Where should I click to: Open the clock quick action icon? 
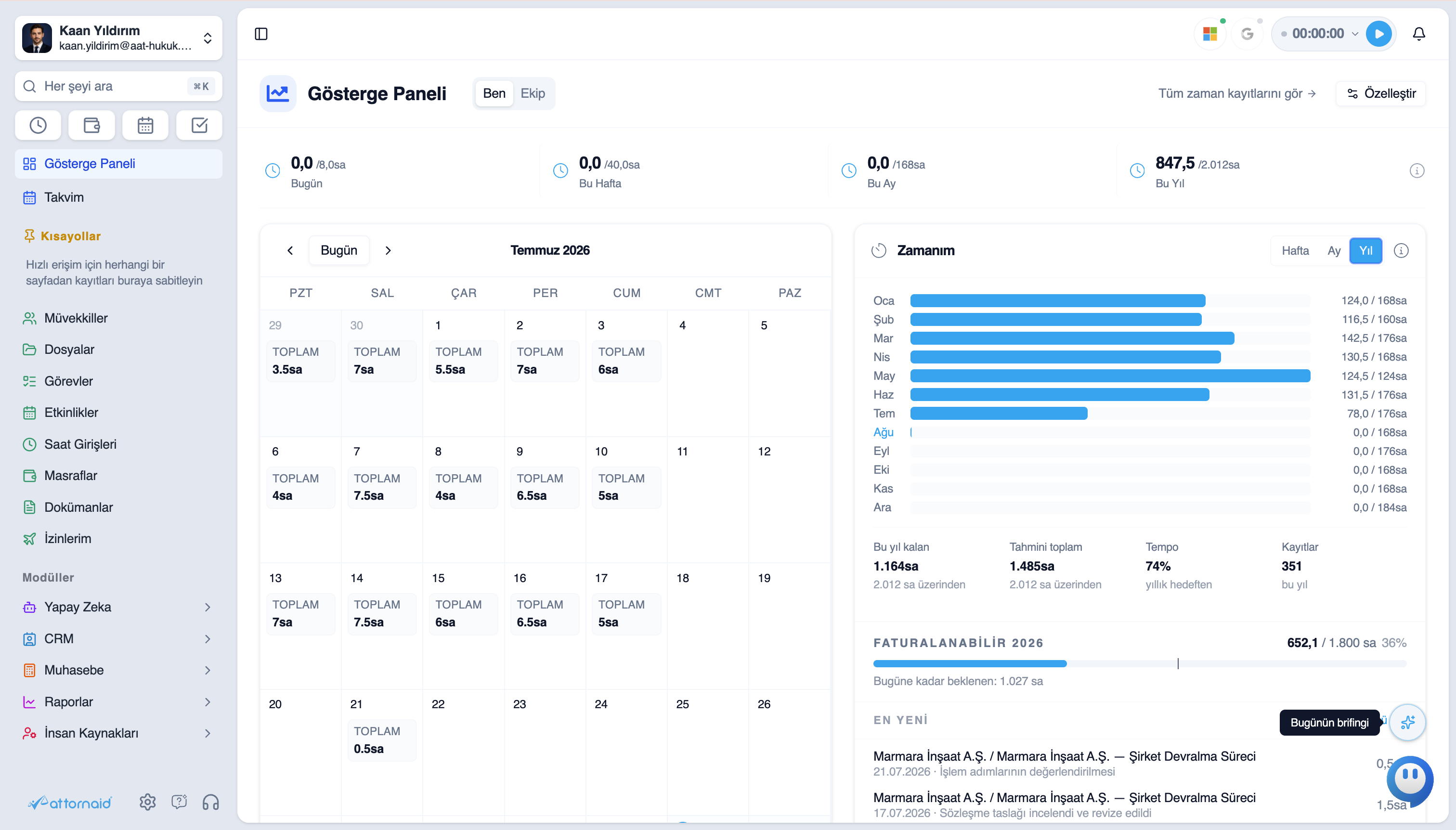pos(38,125)
